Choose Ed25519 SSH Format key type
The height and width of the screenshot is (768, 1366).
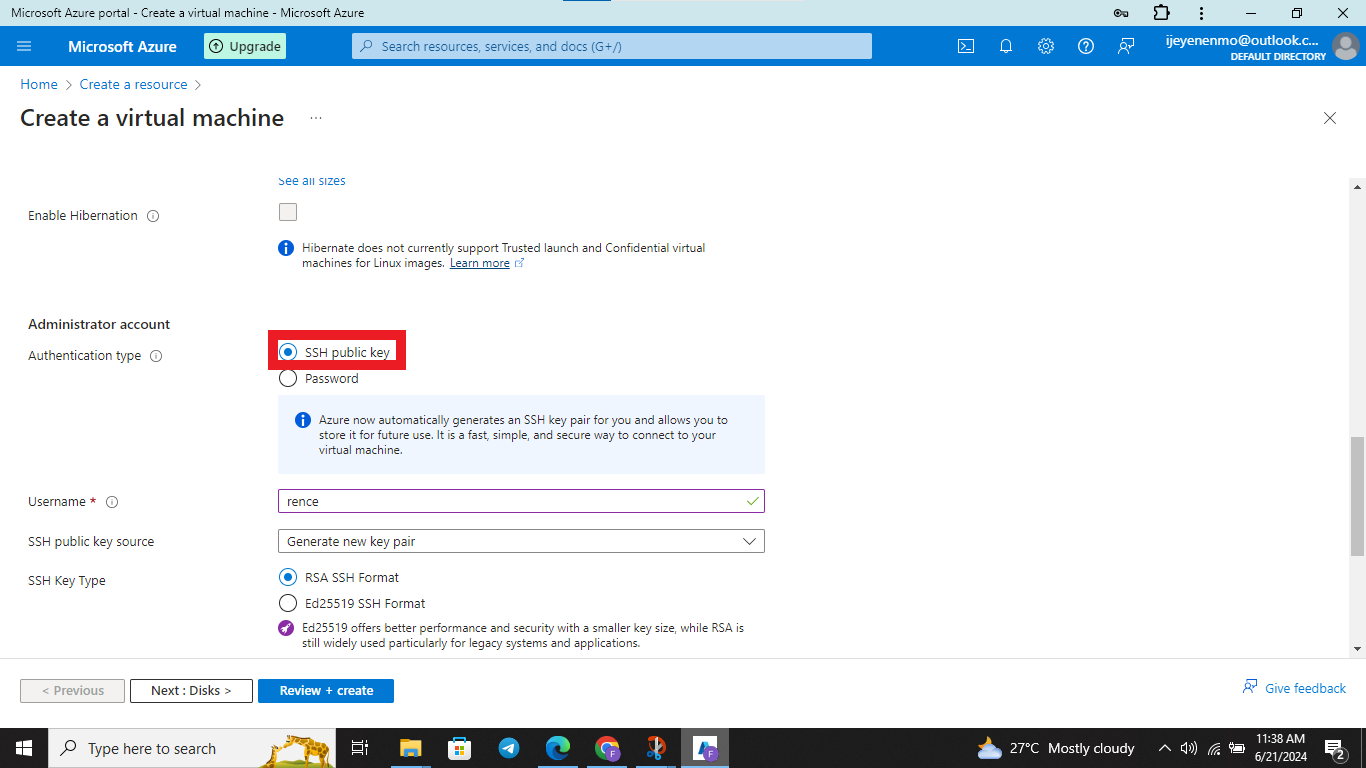(288, 603)
